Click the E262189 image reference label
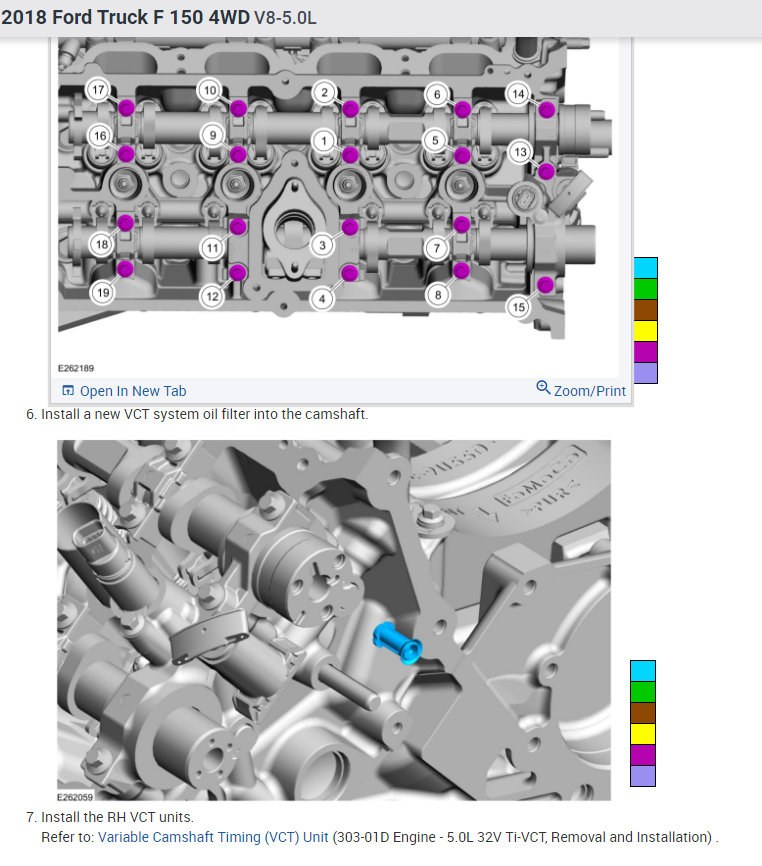762x866 pixels. pyautogui.click(x=76, y=368)
